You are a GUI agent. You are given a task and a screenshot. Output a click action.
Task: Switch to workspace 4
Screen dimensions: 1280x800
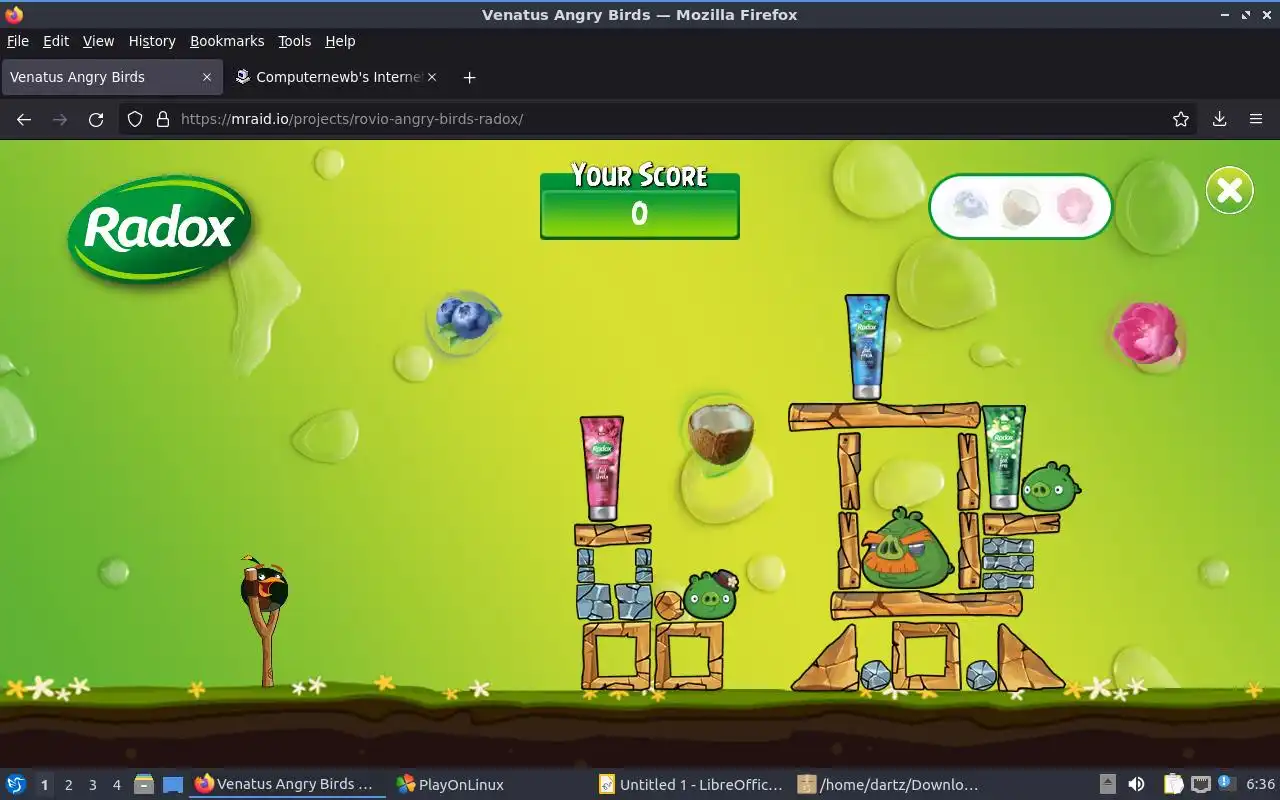[x=116, y=785]
